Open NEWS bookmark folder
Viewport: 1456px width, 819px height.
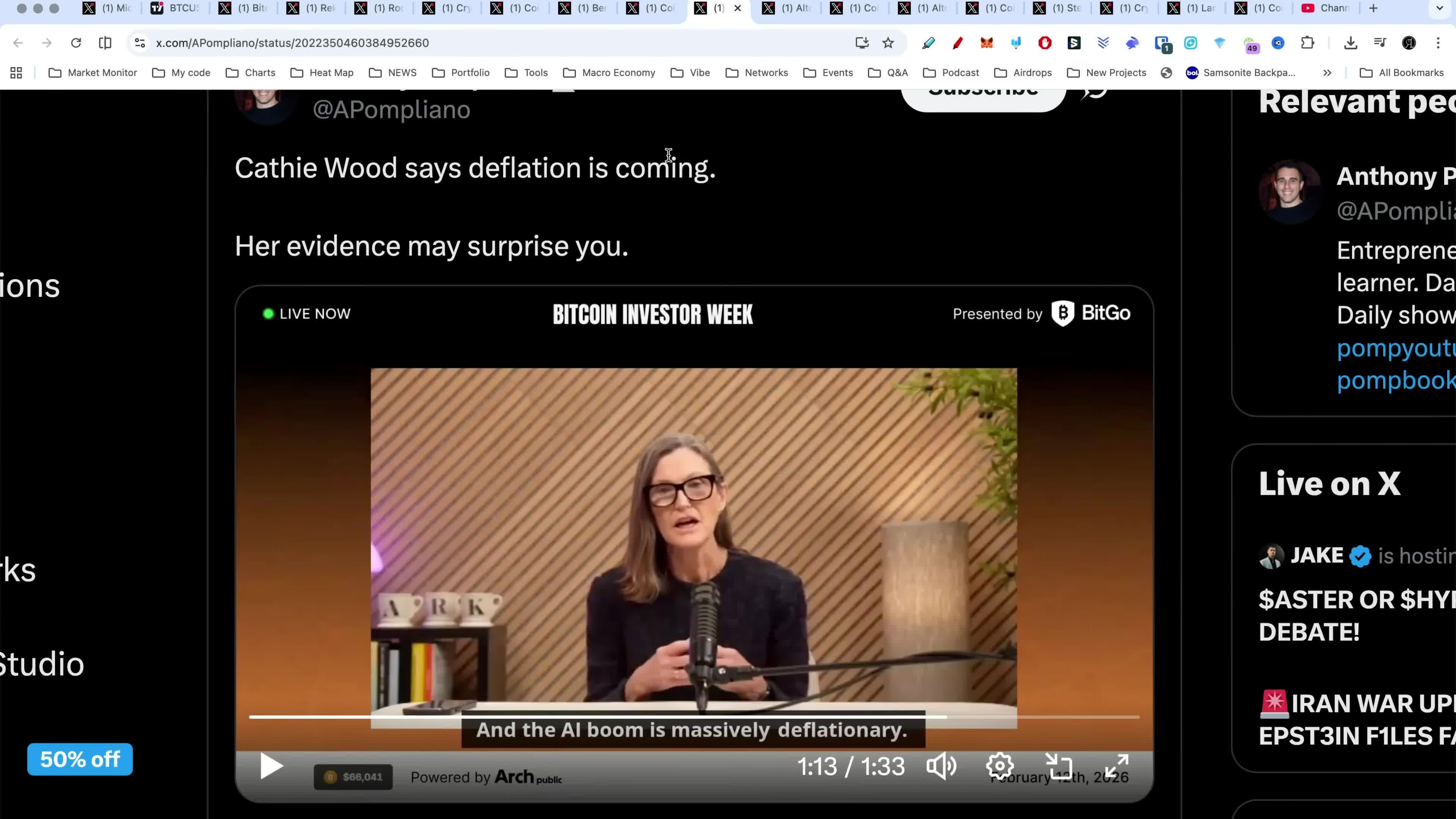pos(393,73)
